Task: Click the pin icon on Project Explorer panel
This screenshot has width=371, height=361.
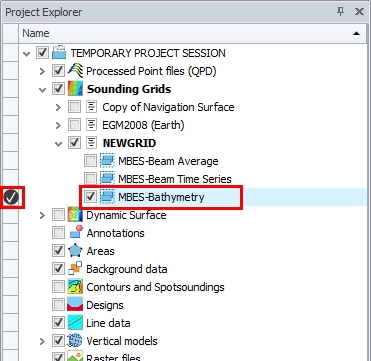Action: pos(340,12)
